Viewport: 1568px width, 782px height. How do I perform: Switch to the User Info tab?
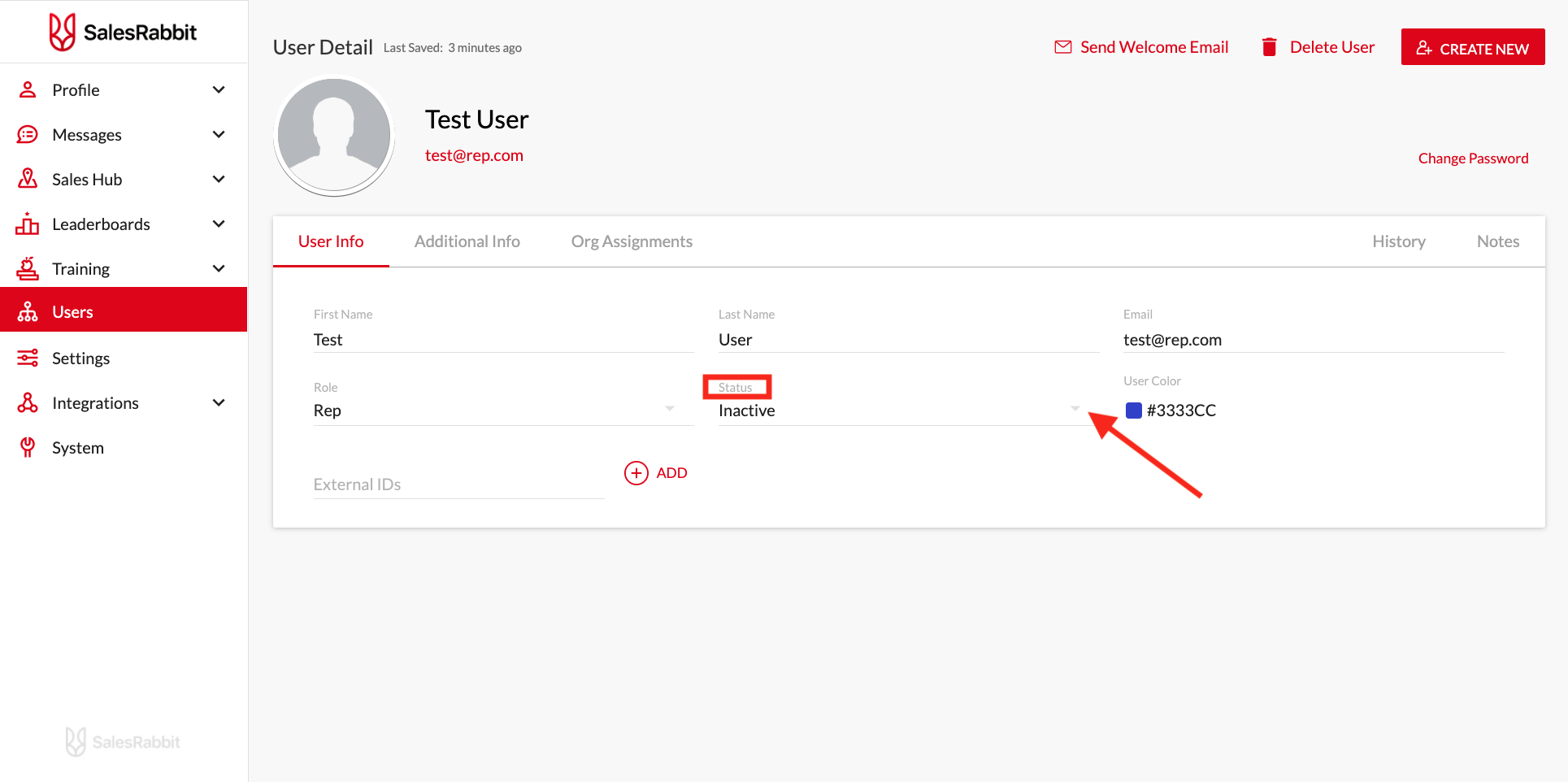click(331, 241)
